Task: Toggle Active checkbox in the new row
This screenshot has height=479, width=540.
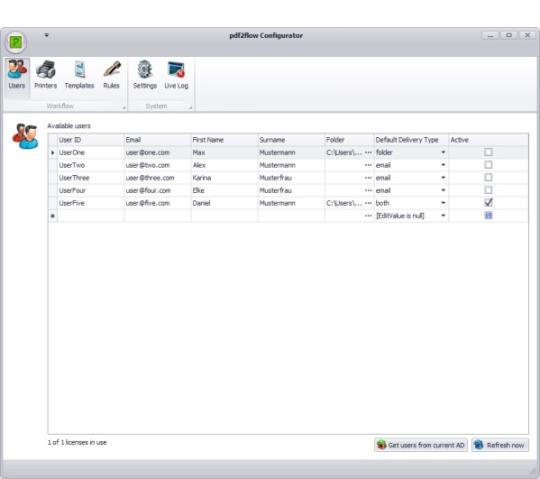Action: (x=488, y=216)
